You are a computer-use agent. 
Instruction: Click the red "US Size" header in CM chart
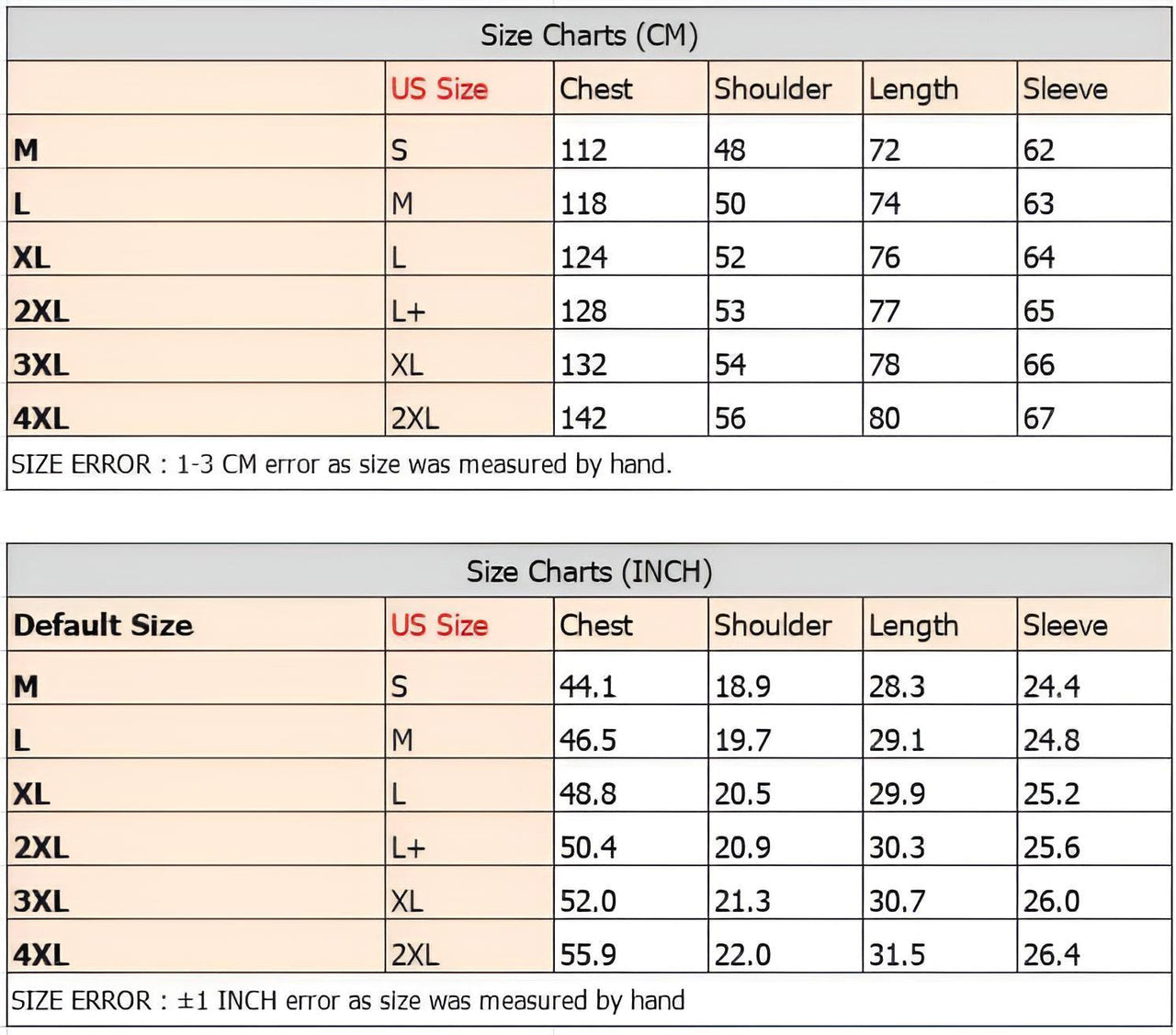pyautogui.click(x=439, y=89)
